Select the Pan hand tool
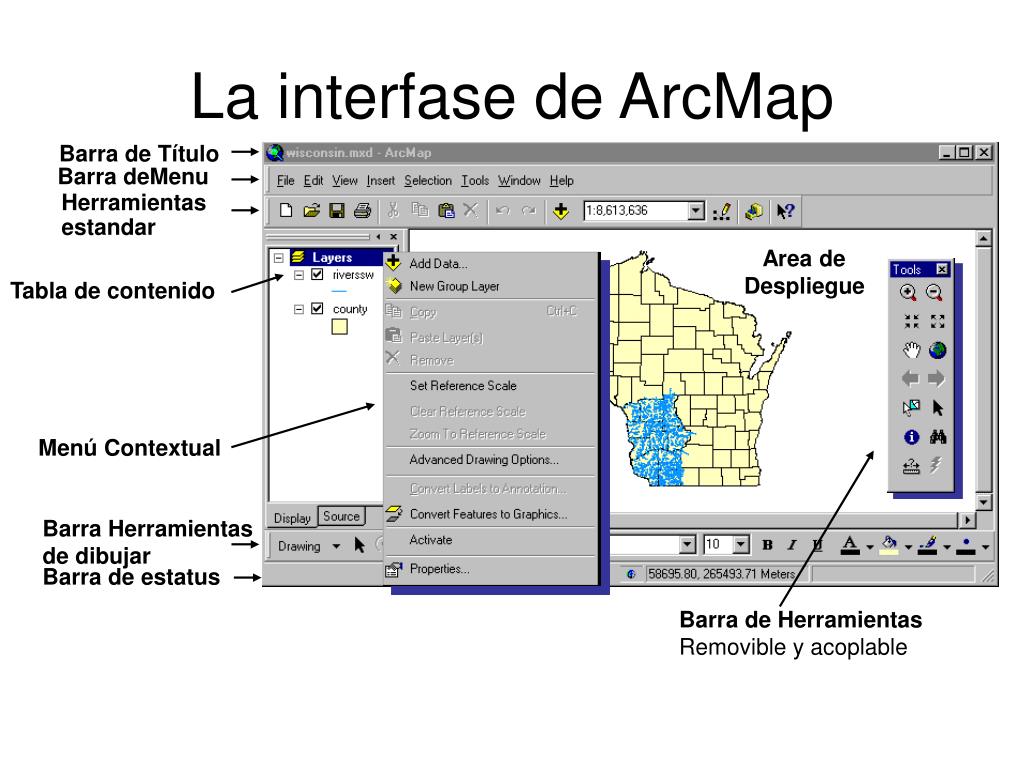This screenshot has width=1024, height=768. coord(911,350)
